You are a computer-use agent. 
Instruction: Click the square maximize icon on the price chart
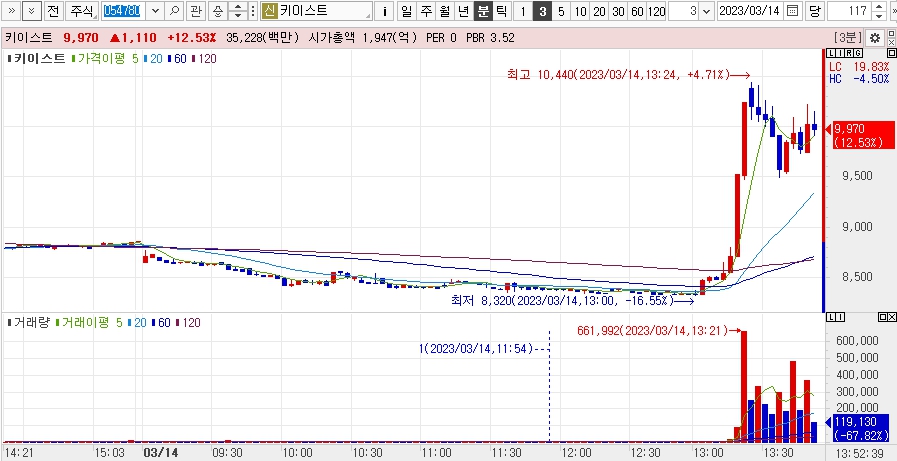tap(891, 53)
